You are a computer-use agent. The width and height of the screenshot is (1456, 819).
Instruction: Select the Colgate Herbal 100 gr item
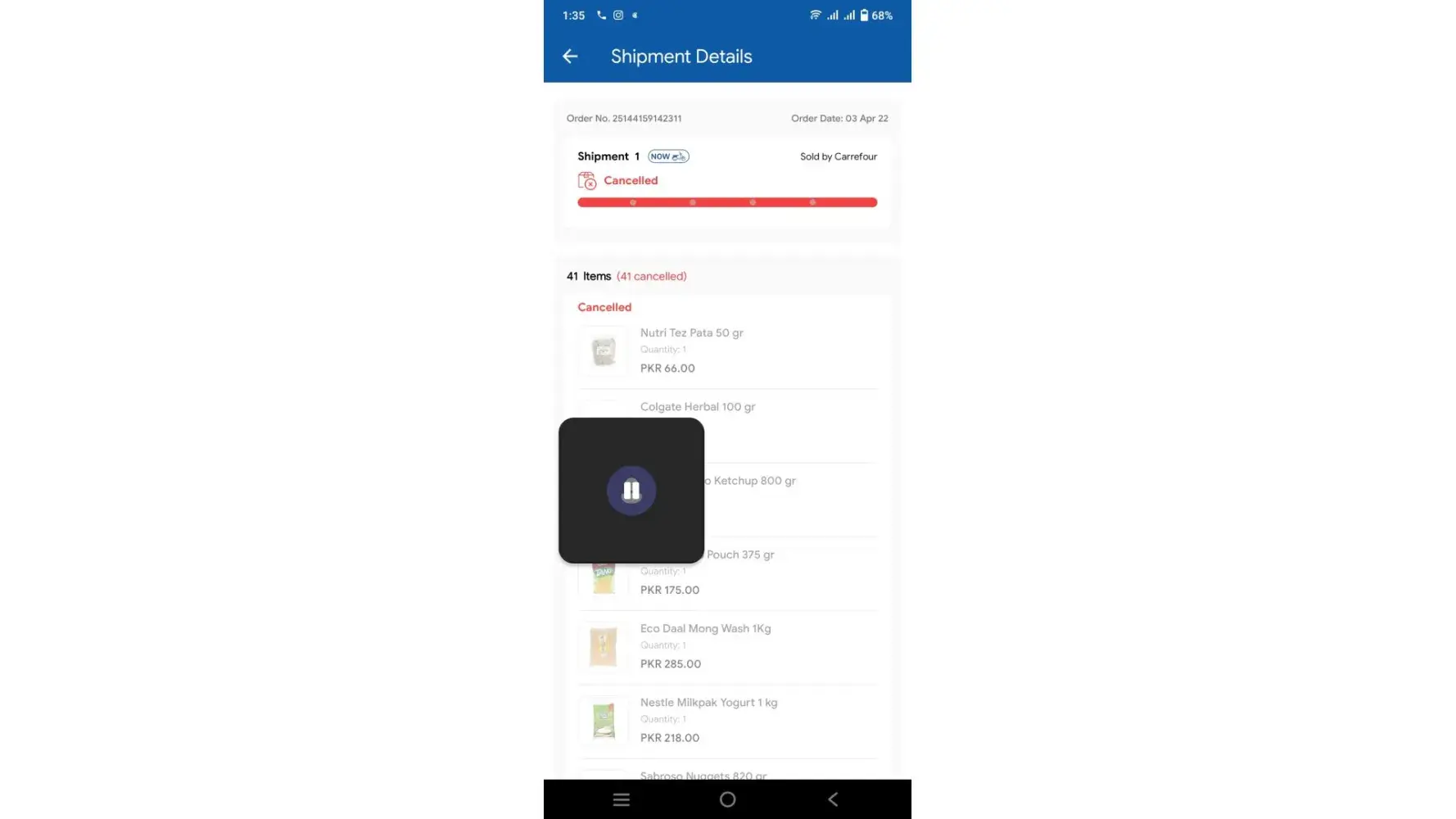click(727, 427)
